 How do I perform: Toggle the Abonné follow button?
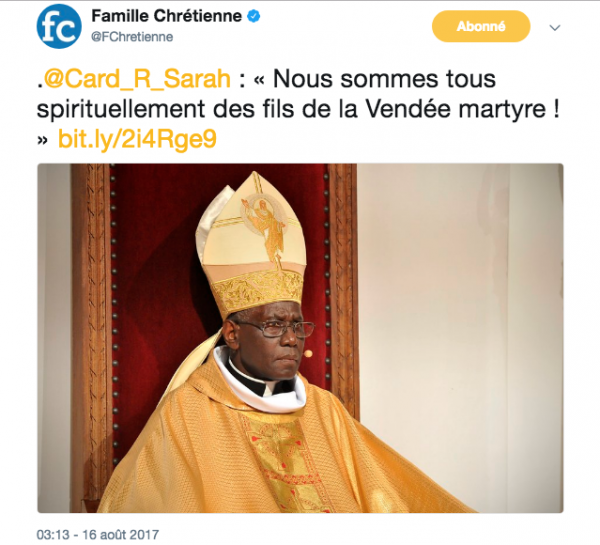point(481,26)
